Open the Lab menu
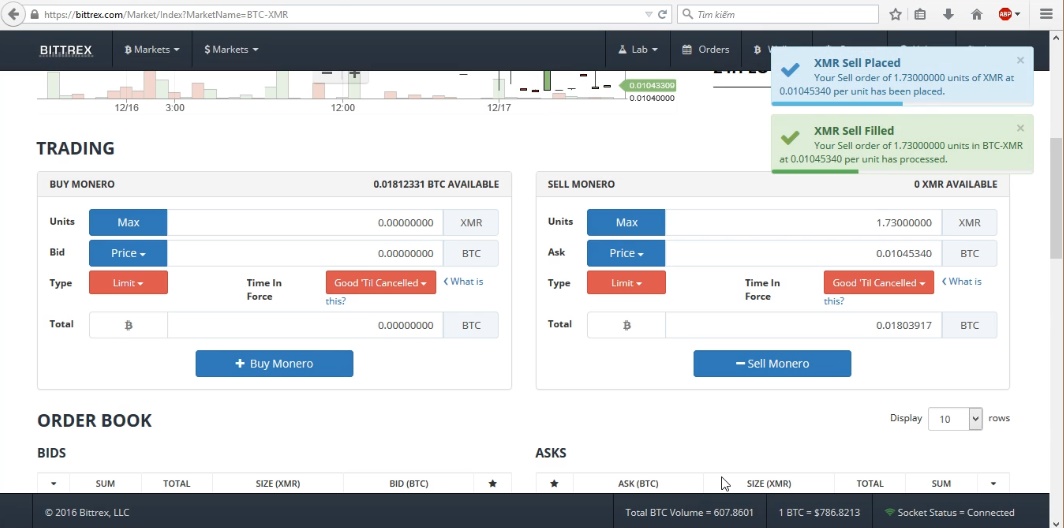Image resolution: width=1064 pixels, height=528 pixels. click(637, 50)
